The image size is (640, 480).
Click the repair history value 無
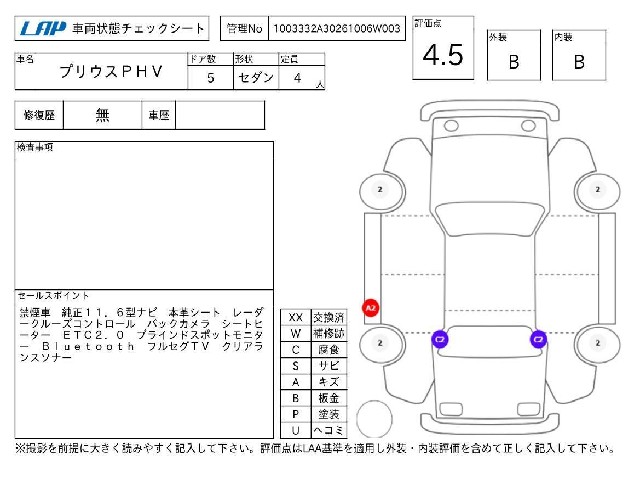point(102,116)
